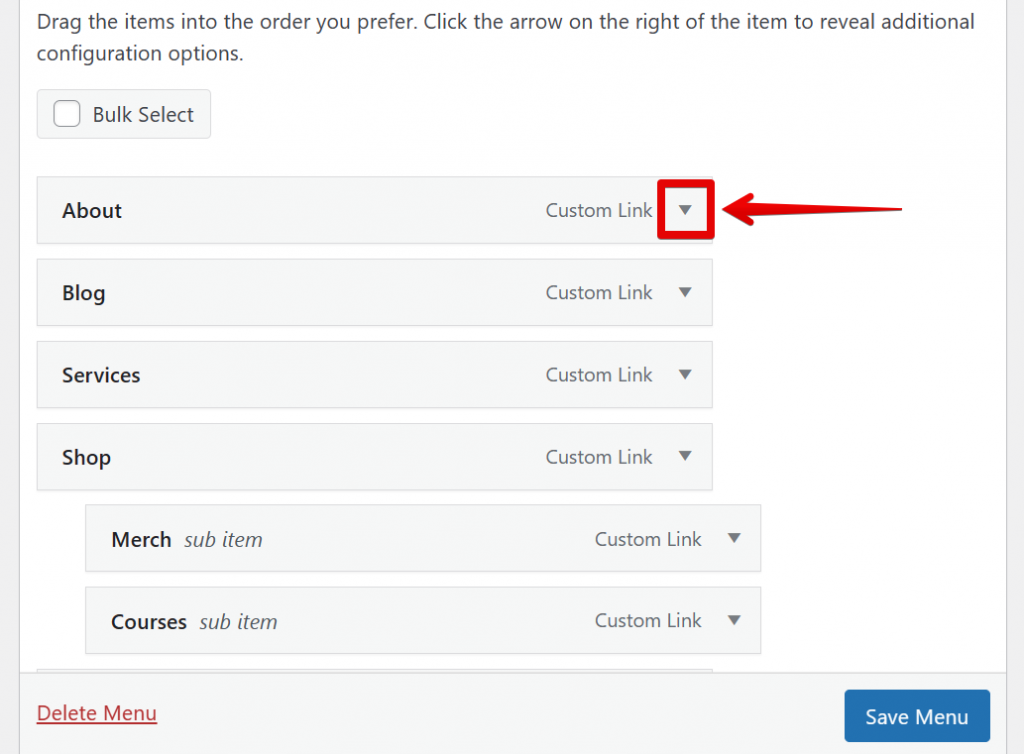This screenshot has height=754, width=1024.
Task: Click Custom Link text on the Shop item
Action: (x=598, y=456)
